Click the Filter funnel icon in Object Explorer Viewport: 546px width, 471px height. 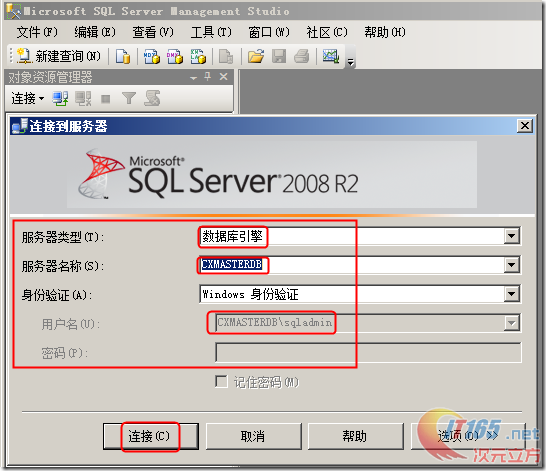[x=129, y=99]
